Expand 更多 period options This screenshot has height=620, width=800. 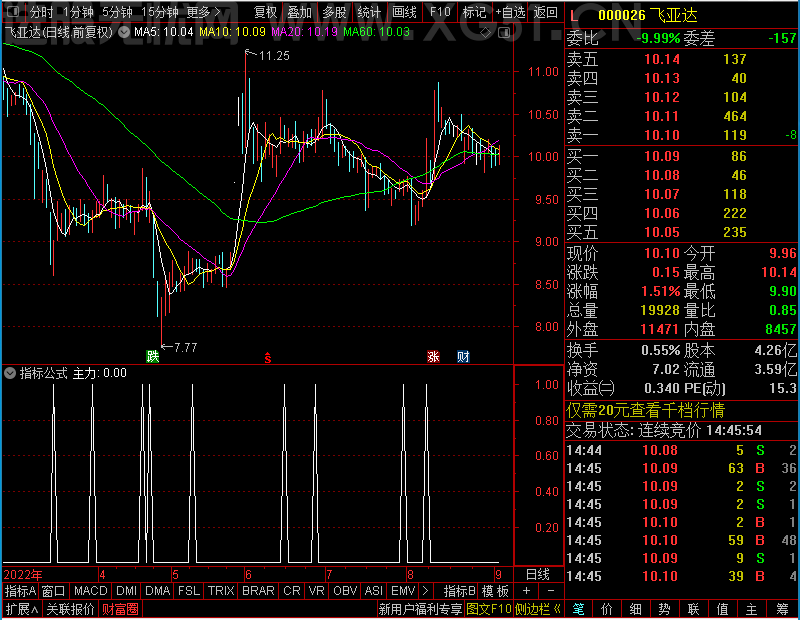click(x=204, y=12)
